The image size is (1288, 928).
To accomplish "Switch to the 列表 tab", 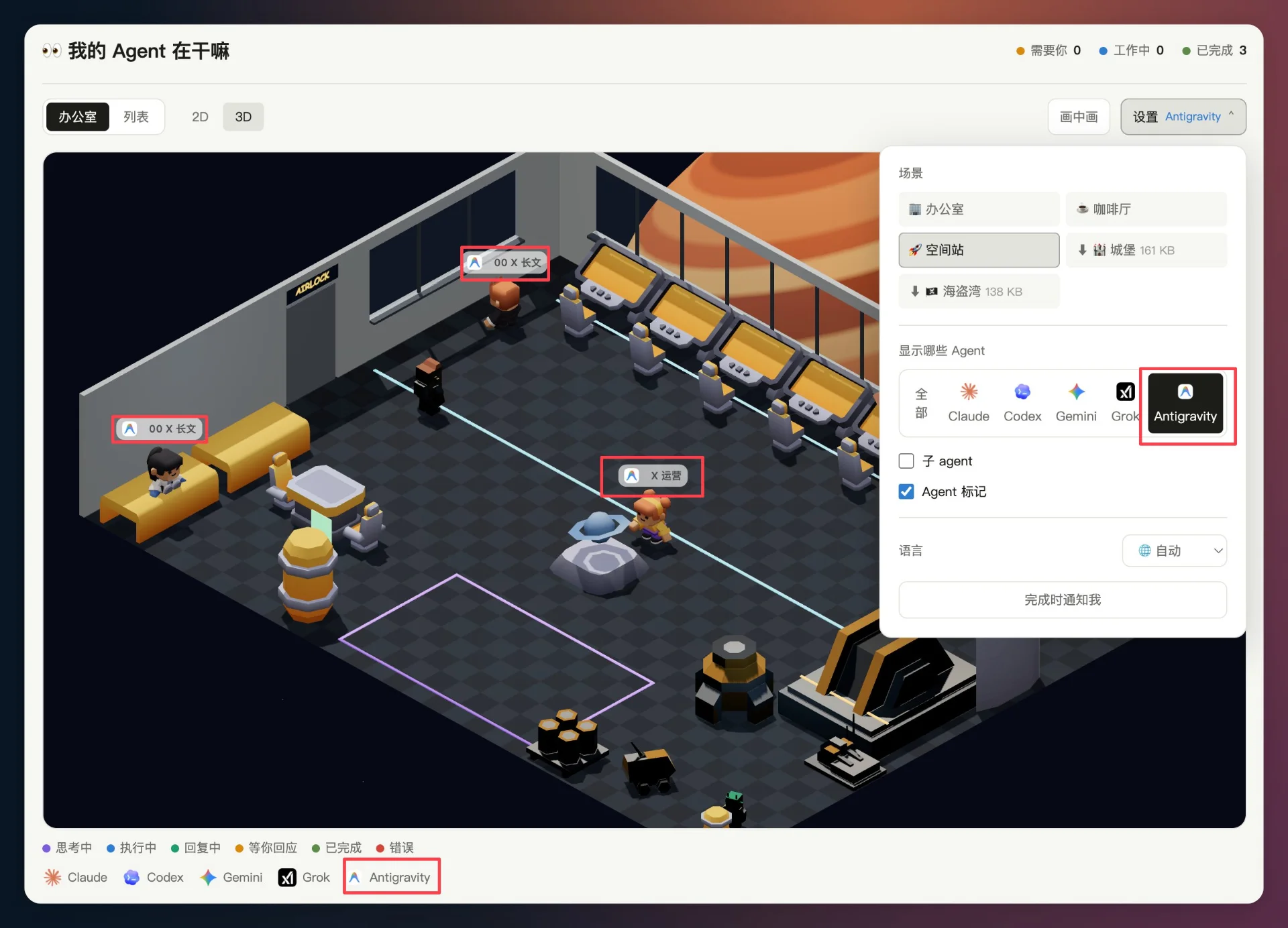I will (x=136, y=117).
